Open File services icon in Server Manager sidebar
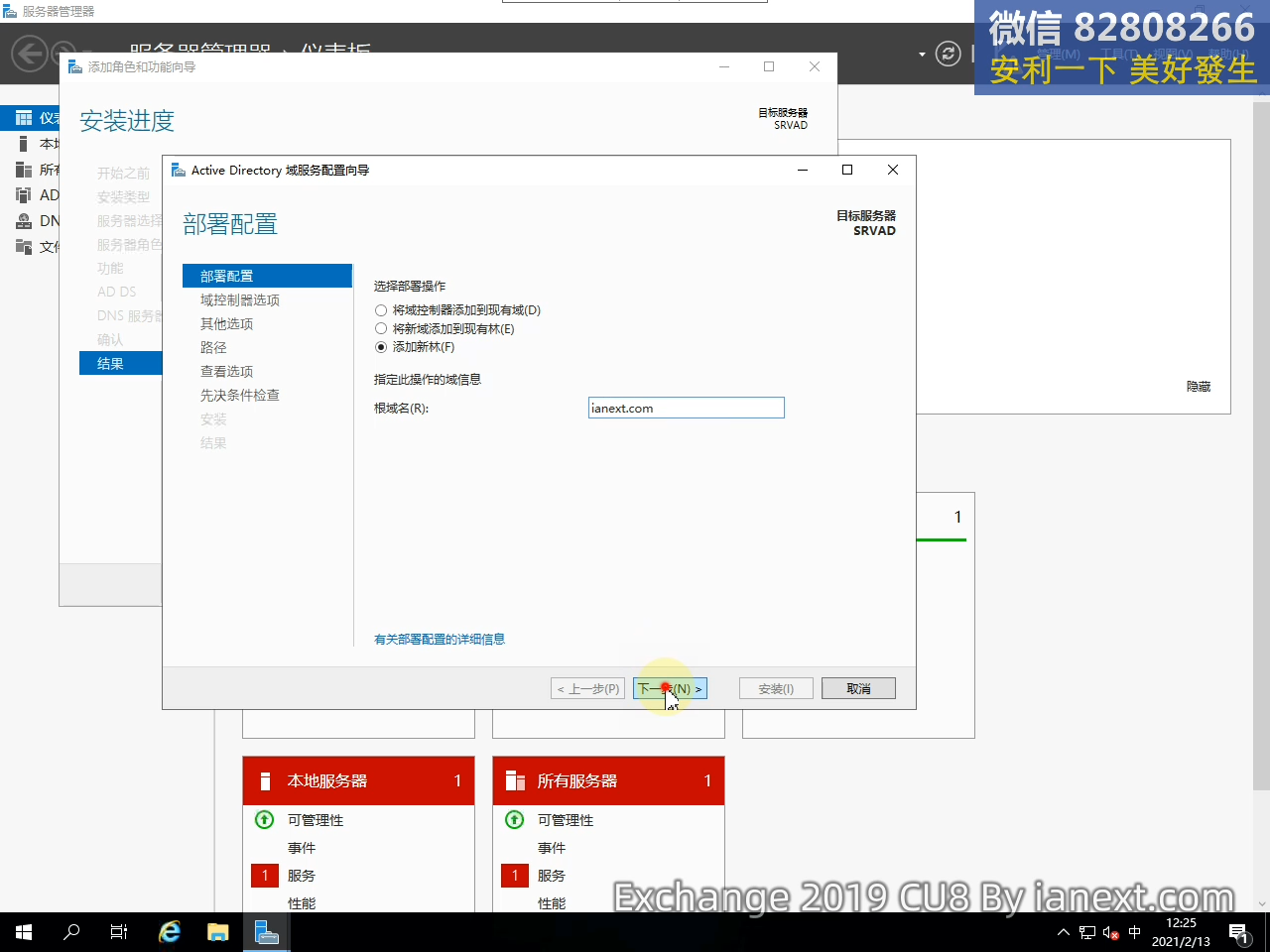 coord(23,247)
